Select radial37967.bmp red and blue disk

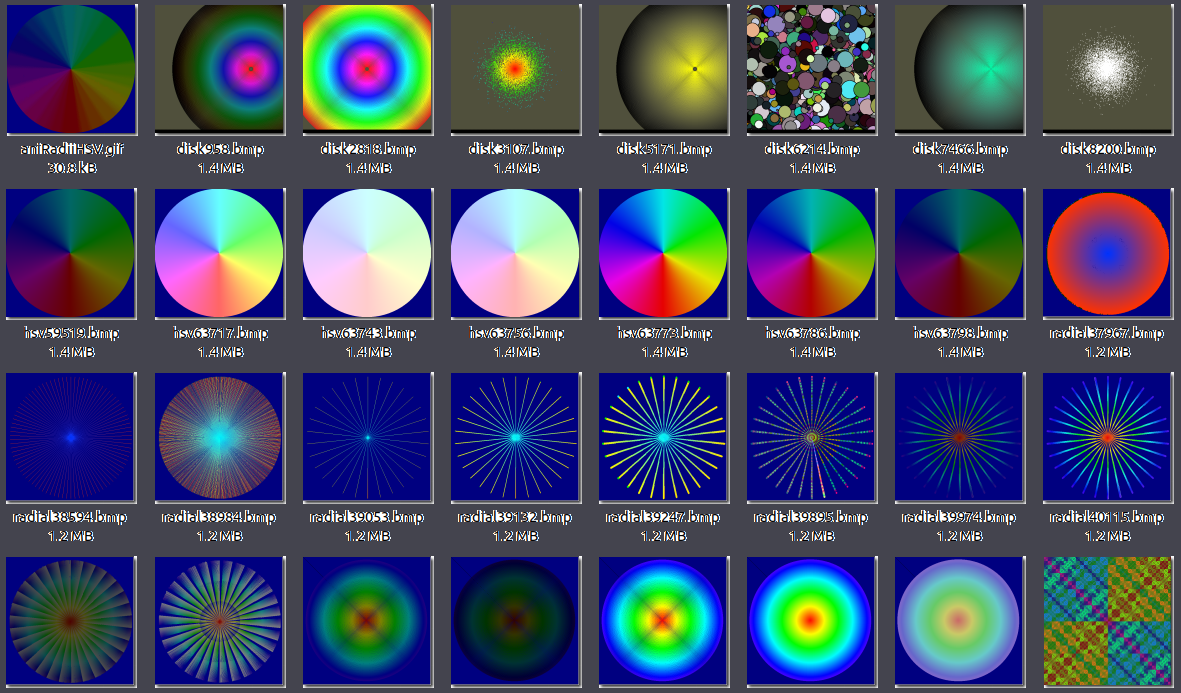click(1106, 253)
